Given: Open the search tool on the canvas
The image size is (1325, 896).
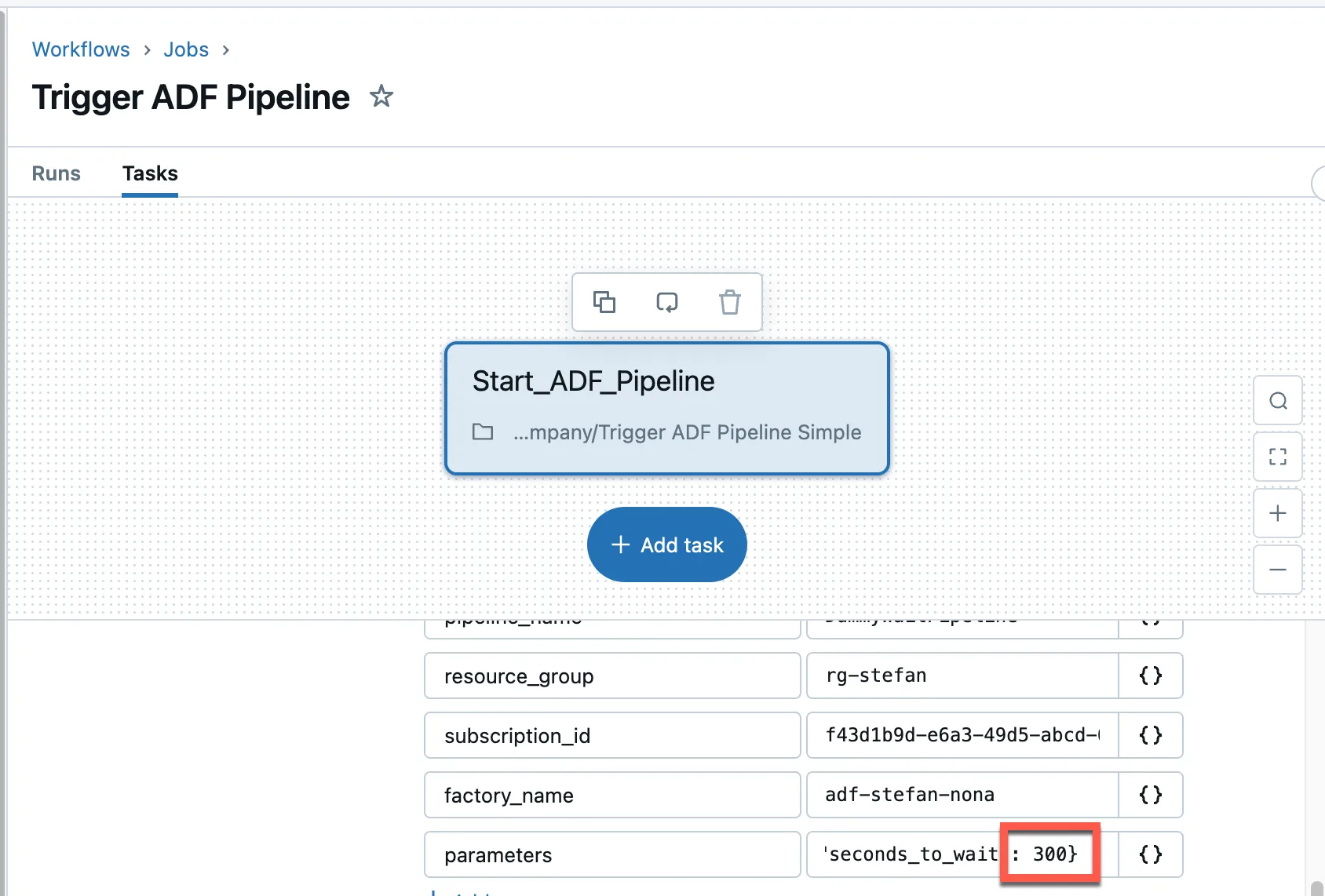Looking at the screenshot, I should [x=1277, y=401].
